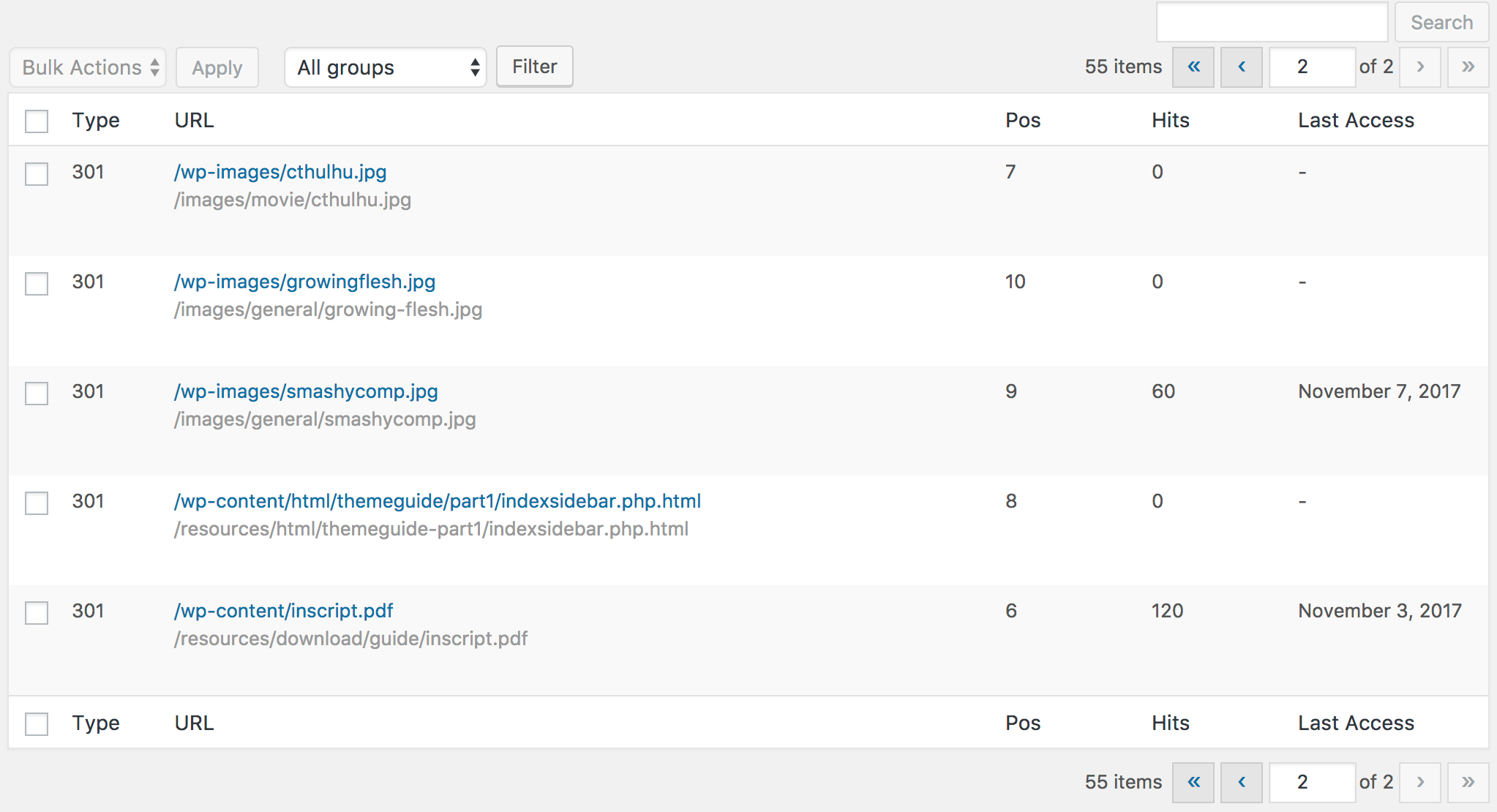Screen dimensions: 1497x812
Task: Sort by Last Access column header
Action: click(x=1356, y=120)
